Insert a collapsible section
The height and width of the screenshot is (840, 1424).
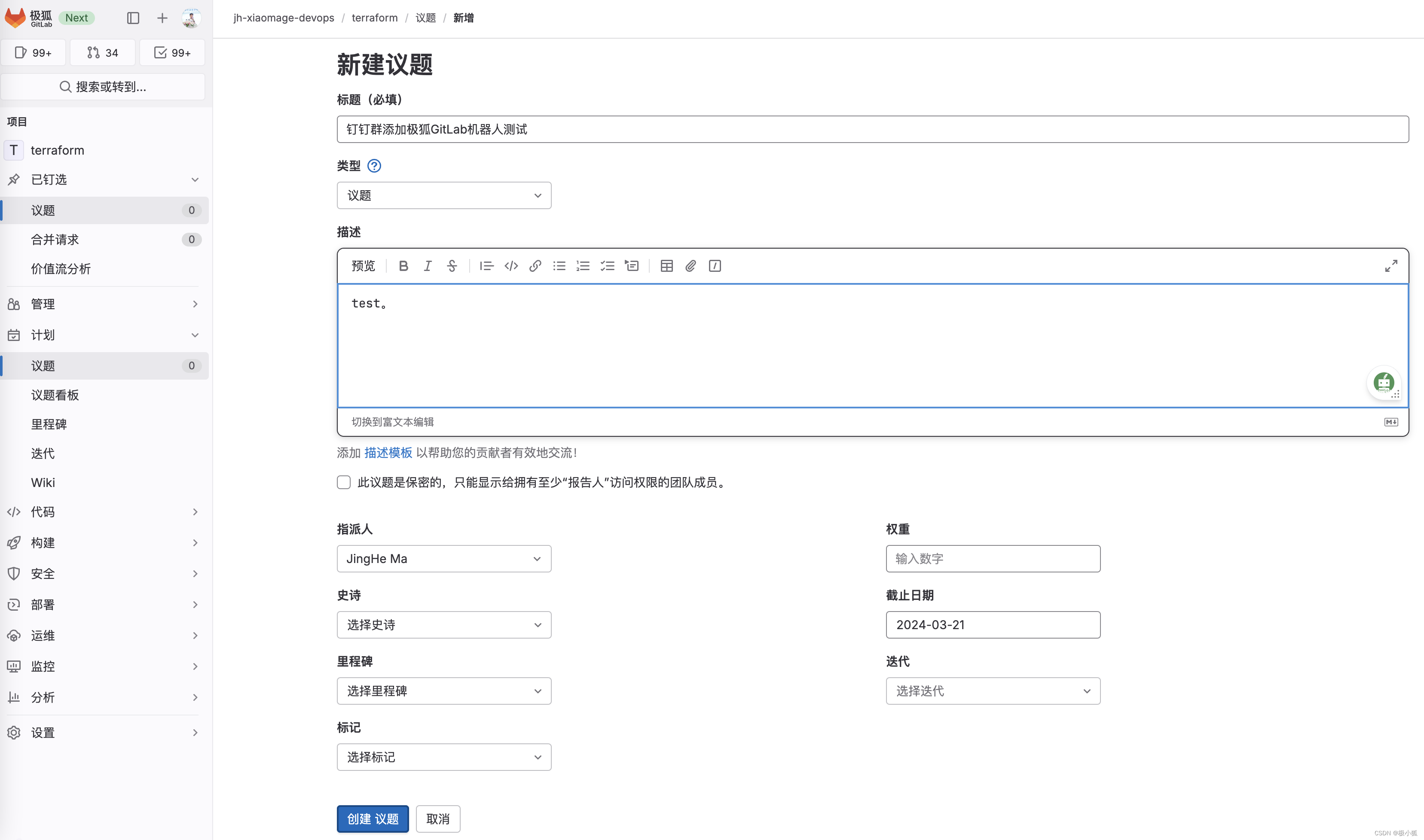click(631, 266)
